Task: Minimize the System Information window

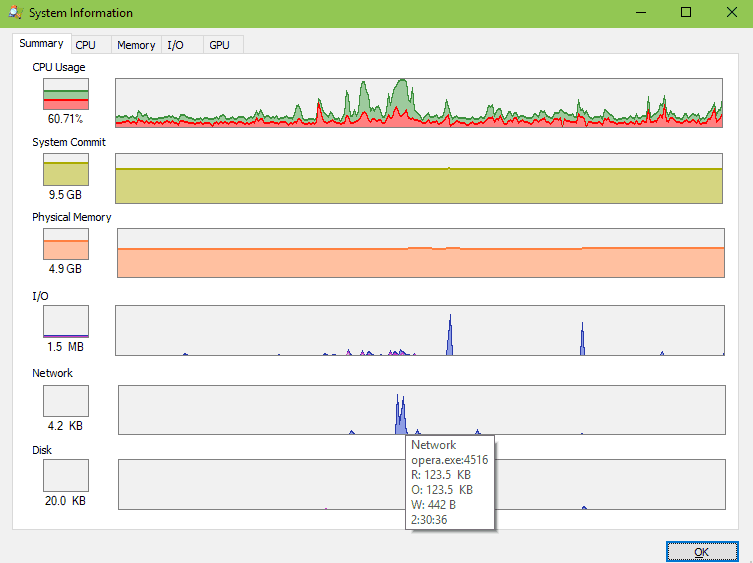Action: pos(641,12)
